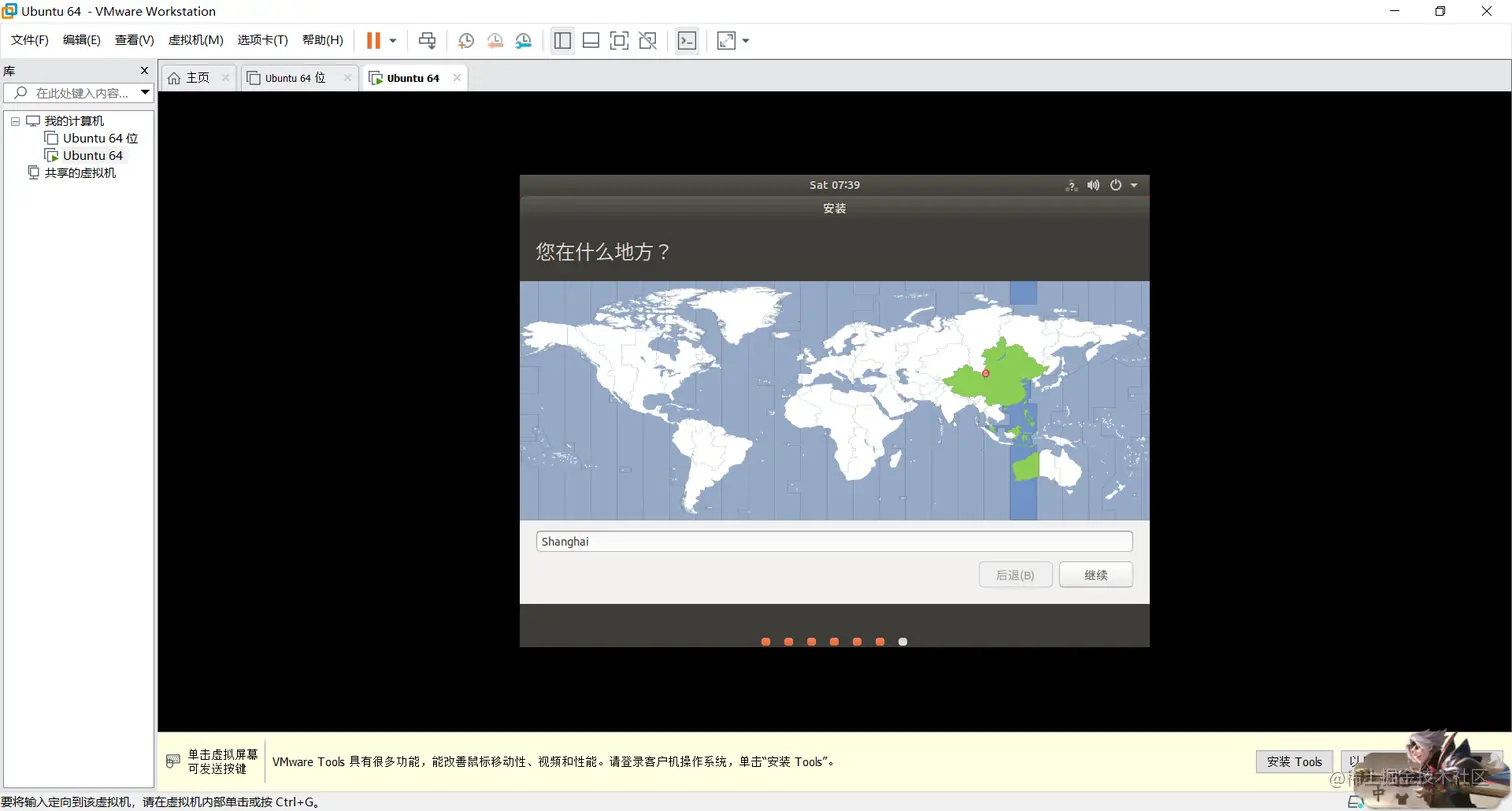Revert the VM to its previous snapshot
The width and height of the screenshot is (1512, 811).
pos(495,40)
